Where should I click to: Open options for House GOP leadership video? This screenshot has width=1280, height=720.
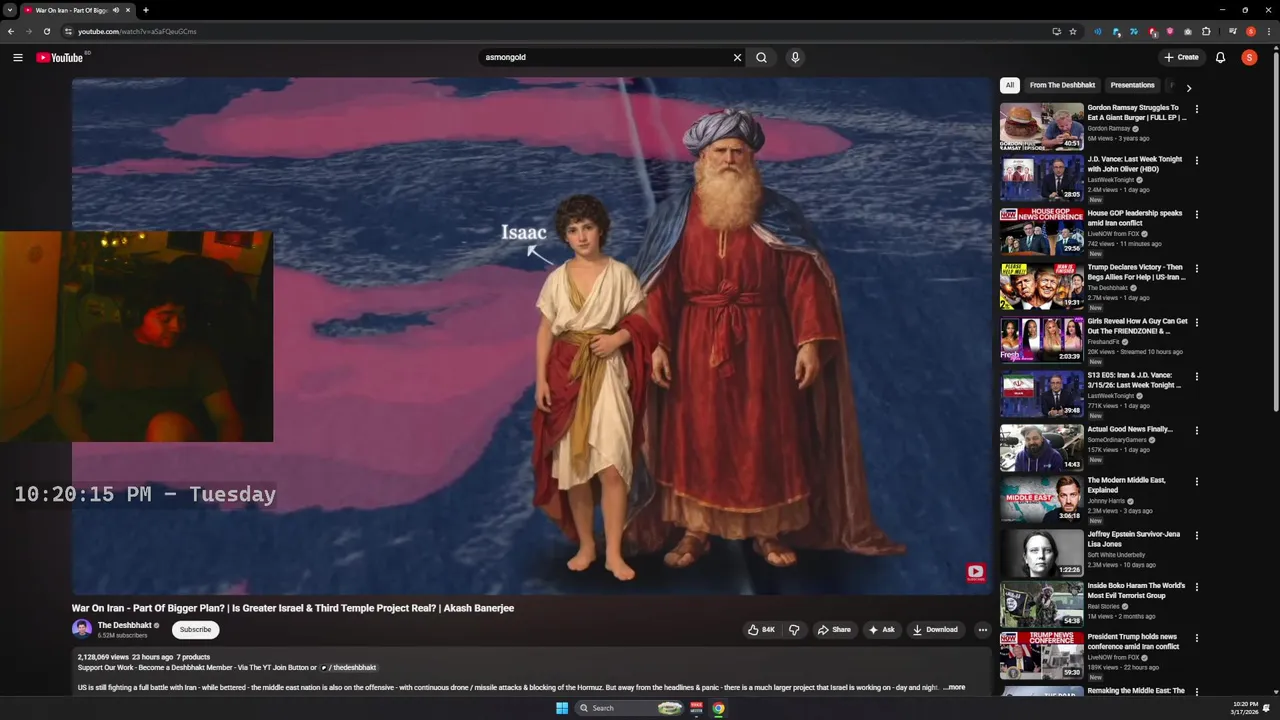coord(1197,215)
